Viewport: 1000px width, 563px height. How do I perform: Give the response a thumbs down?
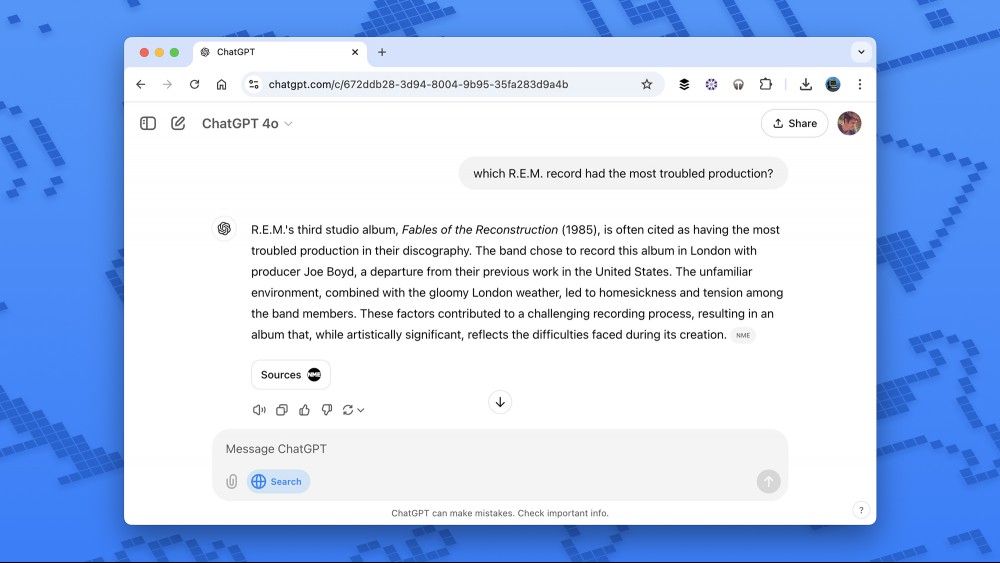(327, 410)
